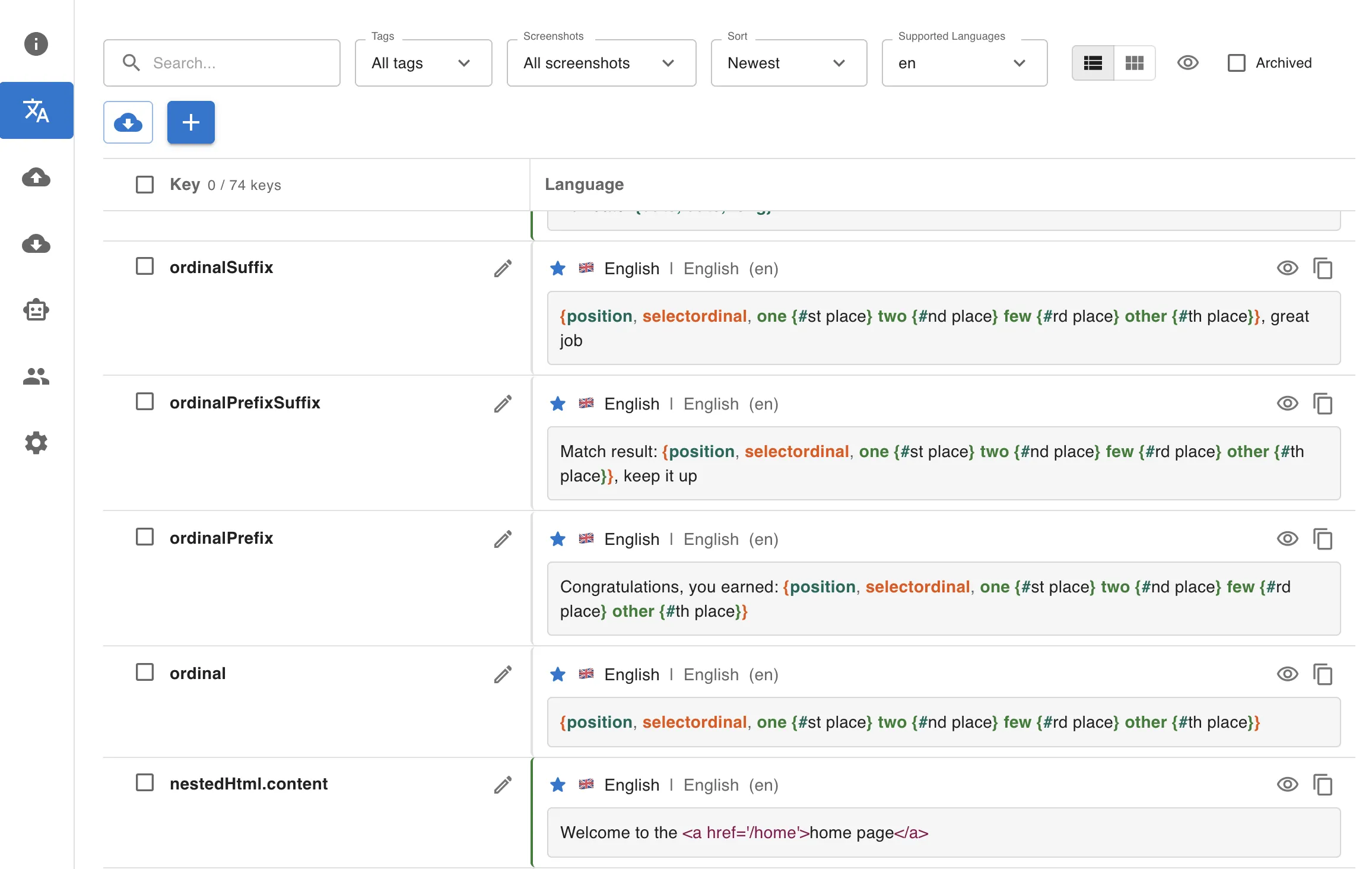Copy the ordinal English translation

(1323, 674)
